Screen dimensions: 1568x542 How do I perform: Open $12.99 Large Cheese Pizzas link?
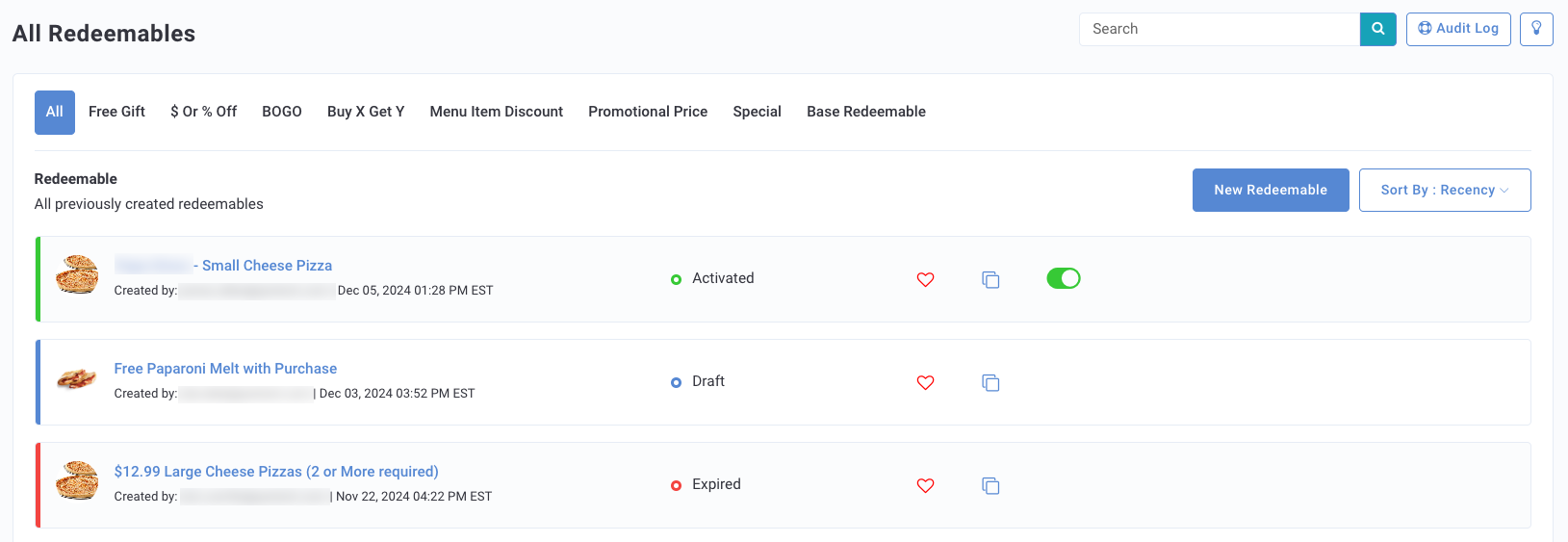[276, 472]
